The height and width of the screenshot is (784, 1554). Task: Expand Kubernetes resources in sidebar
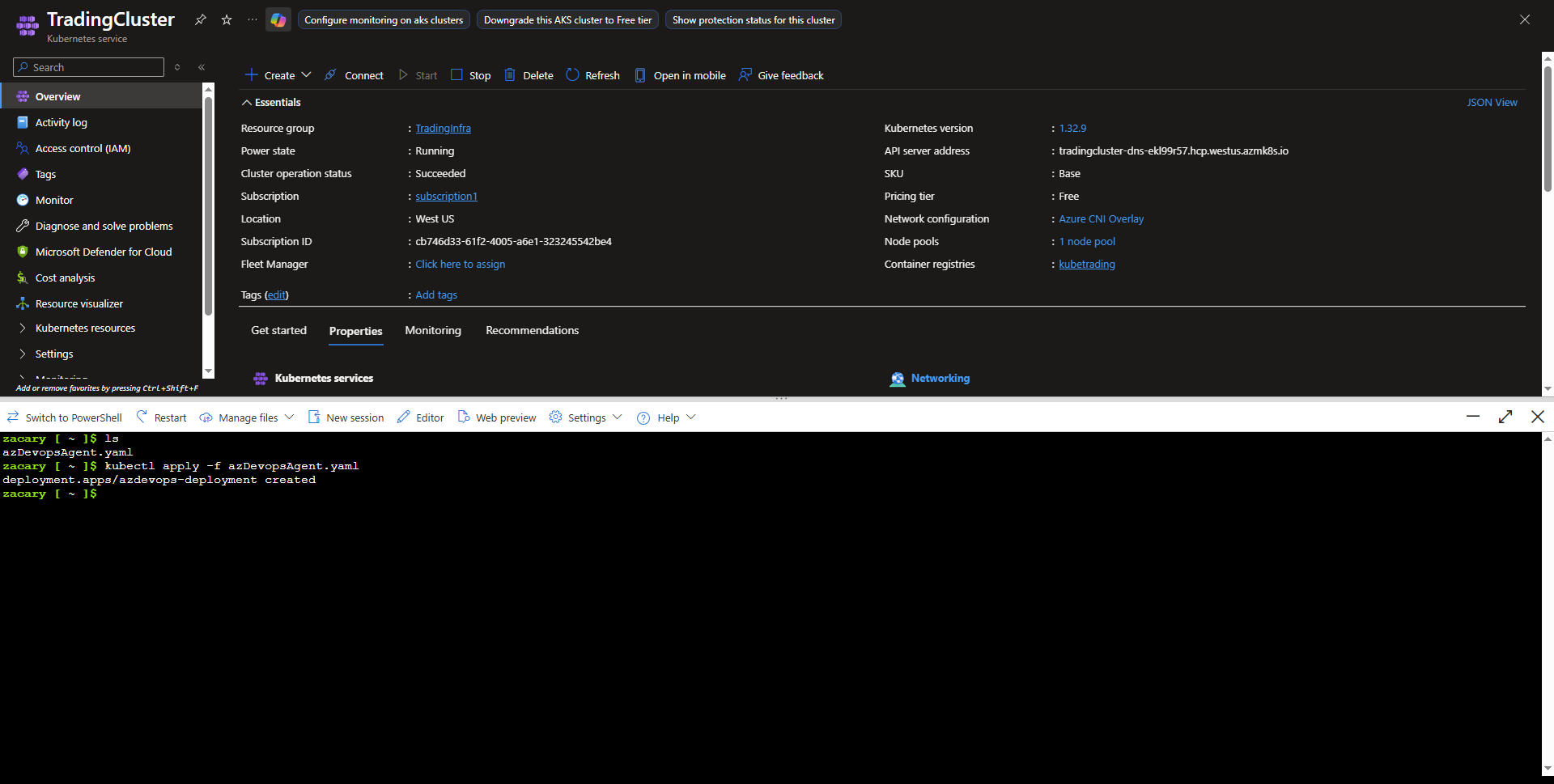[x=23, y=328]
